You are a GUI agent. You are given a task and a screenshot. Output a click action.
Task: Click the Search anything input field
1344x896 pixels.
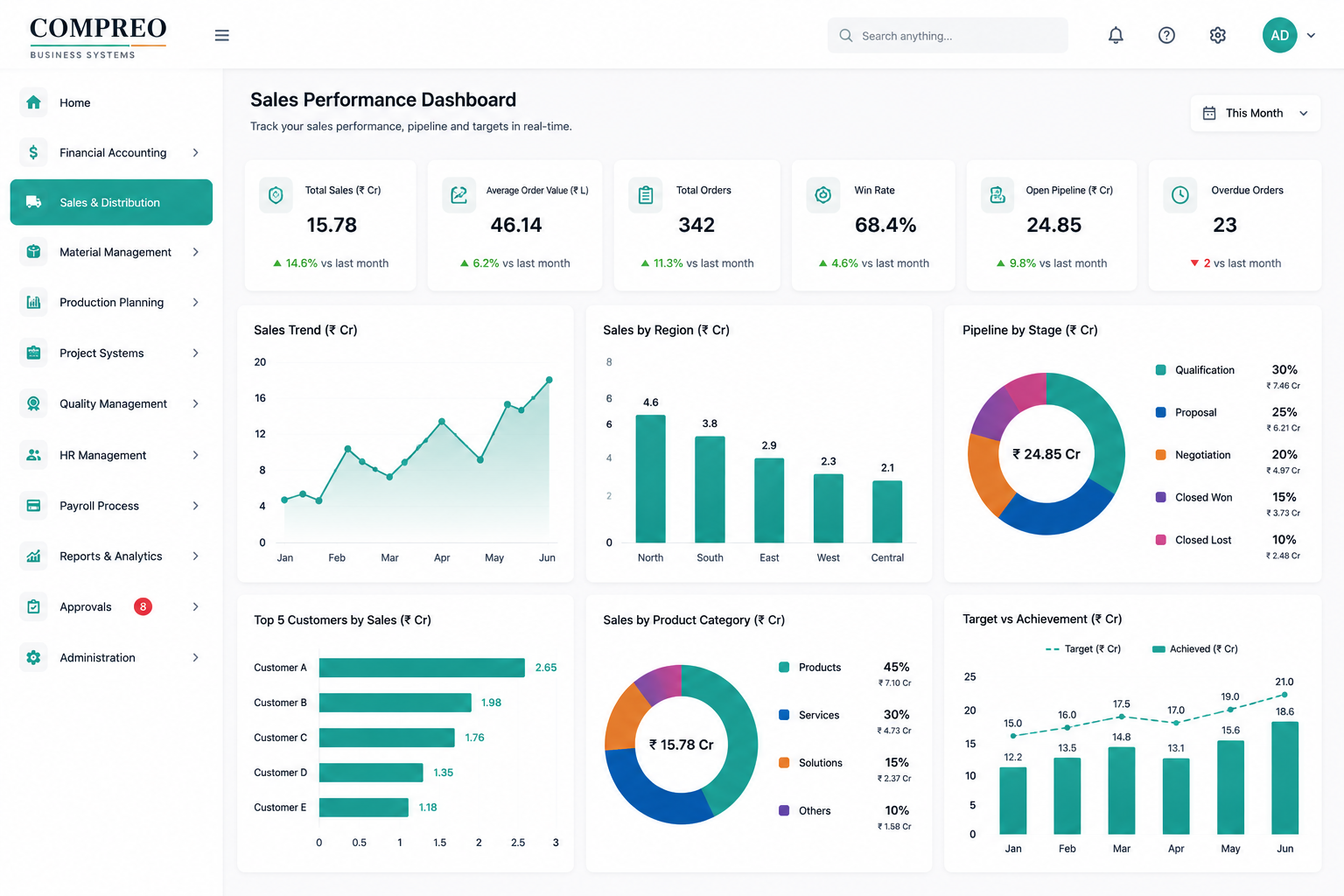click(x=948, y=36)
